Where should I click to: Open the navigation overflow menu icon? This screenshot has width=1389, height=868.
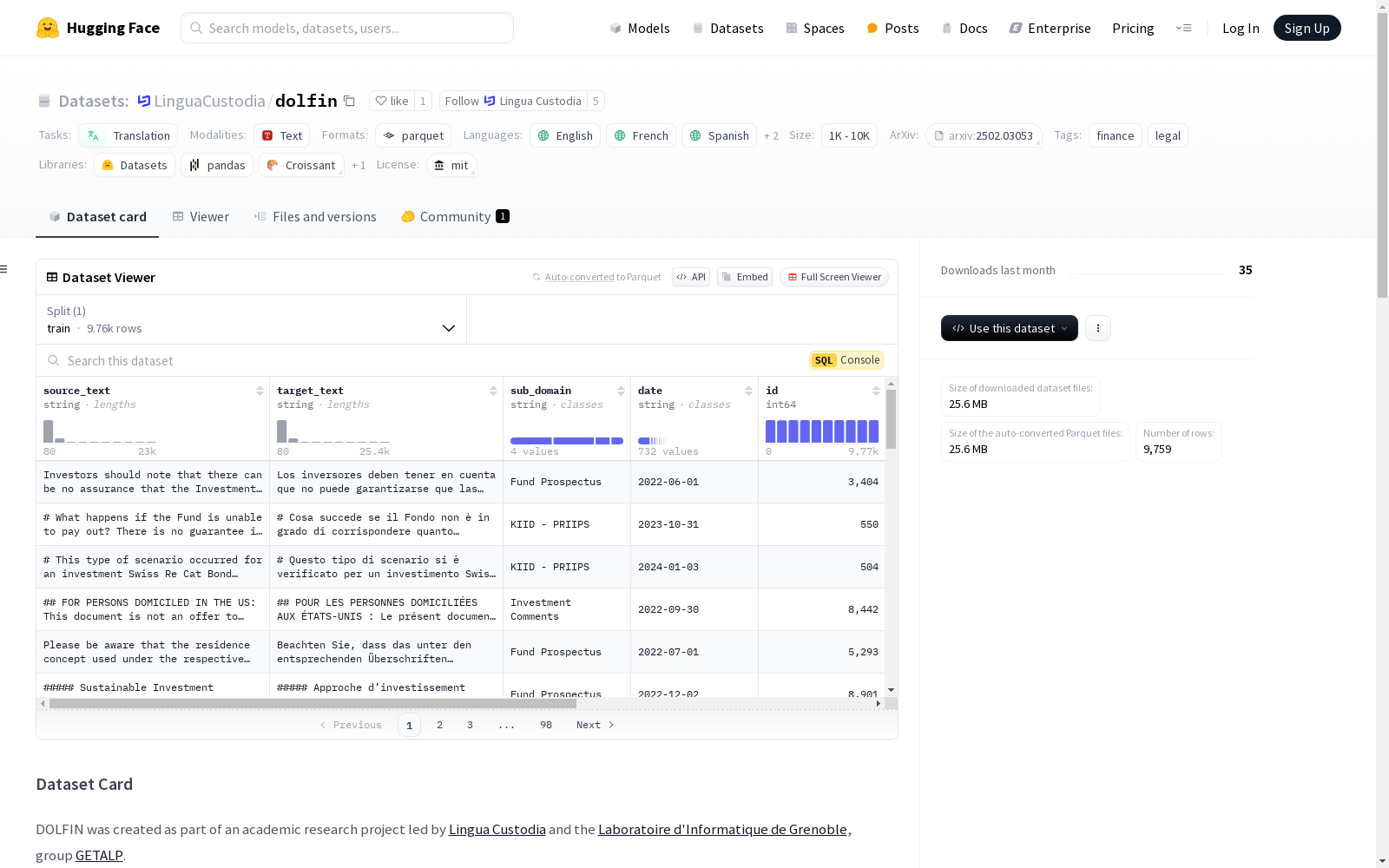1183,28
